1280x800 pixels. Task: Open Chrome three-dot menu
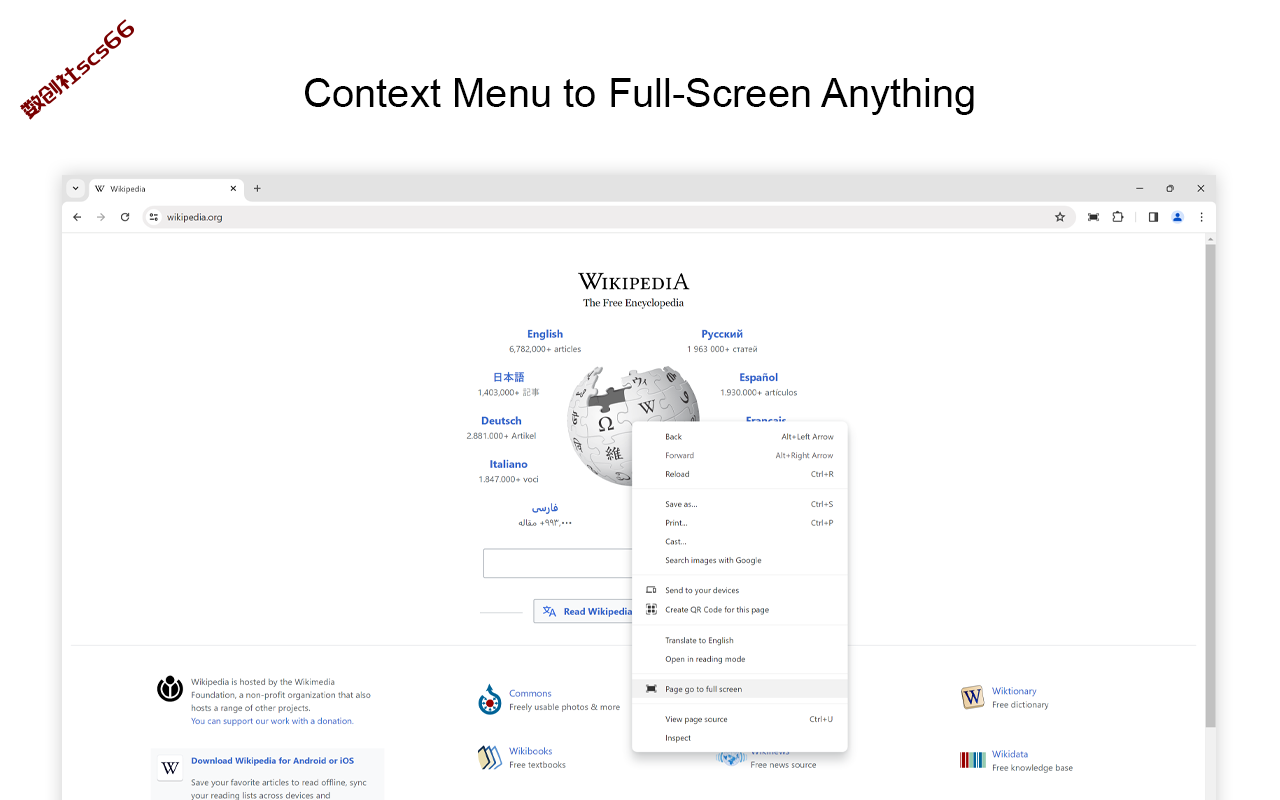point(1201,217)
